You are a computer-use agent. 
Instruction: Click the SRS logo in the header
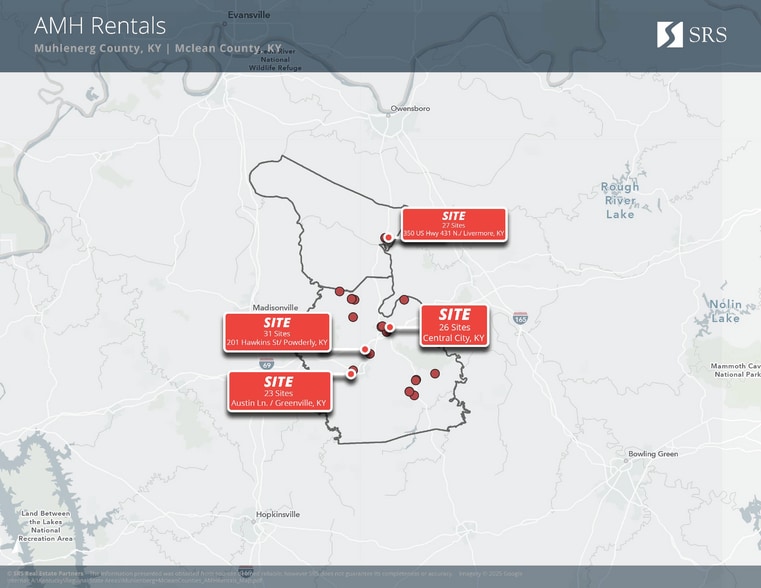(x=691, y=35)
